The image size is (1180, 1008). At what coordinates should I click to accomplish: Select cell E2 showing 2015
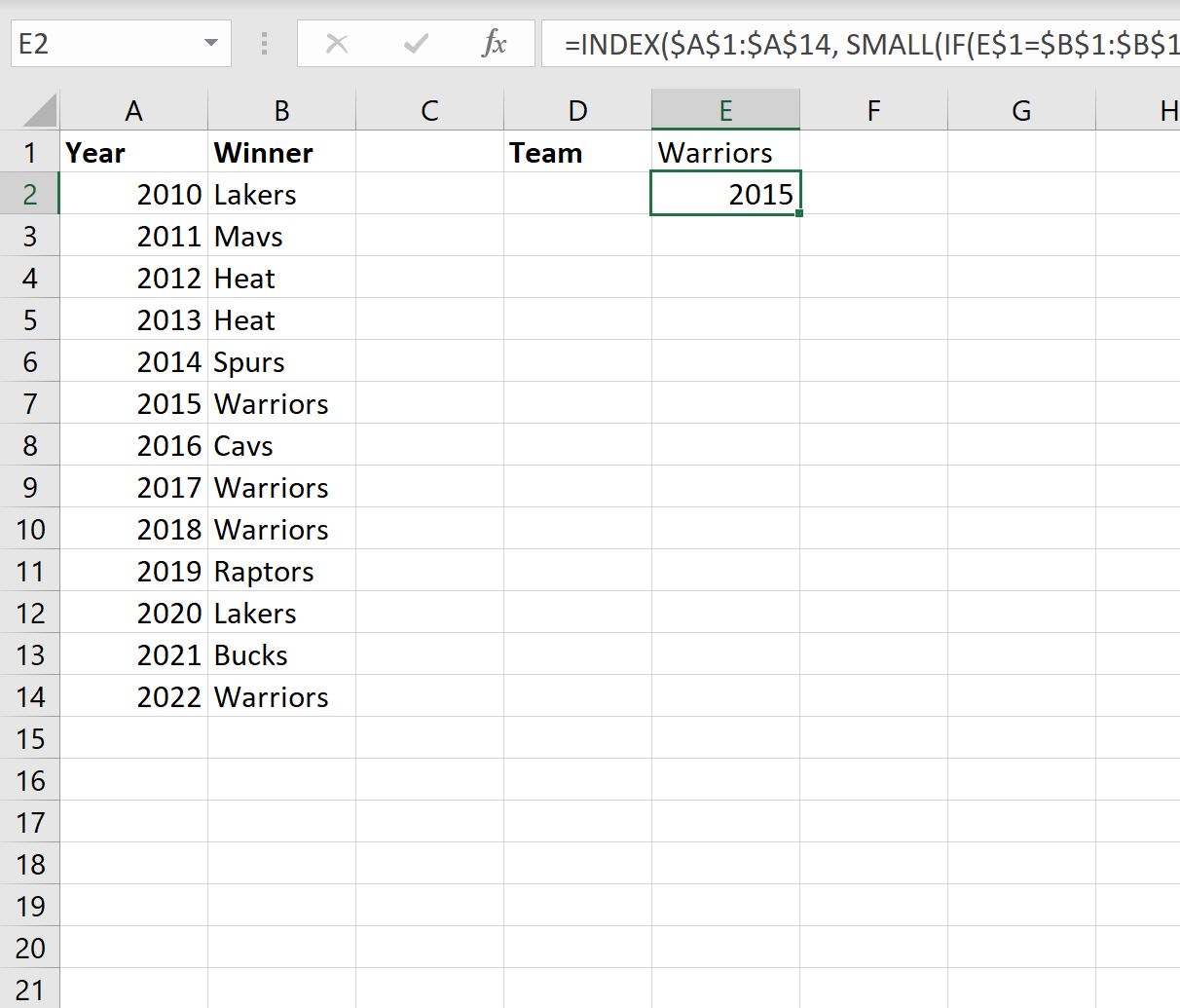click(x=725, y=194)
